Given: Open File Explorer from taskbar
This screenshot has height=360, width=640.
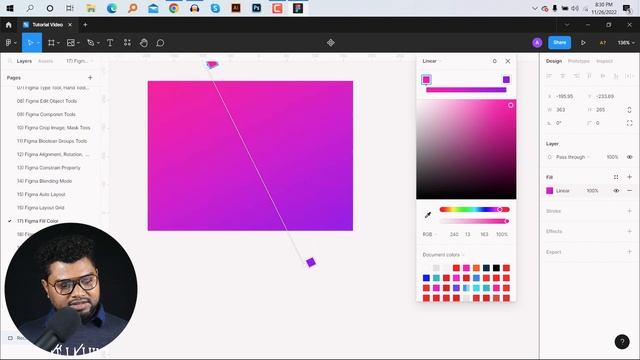Looking at the screenshot, I should click(x=91, y=8).
